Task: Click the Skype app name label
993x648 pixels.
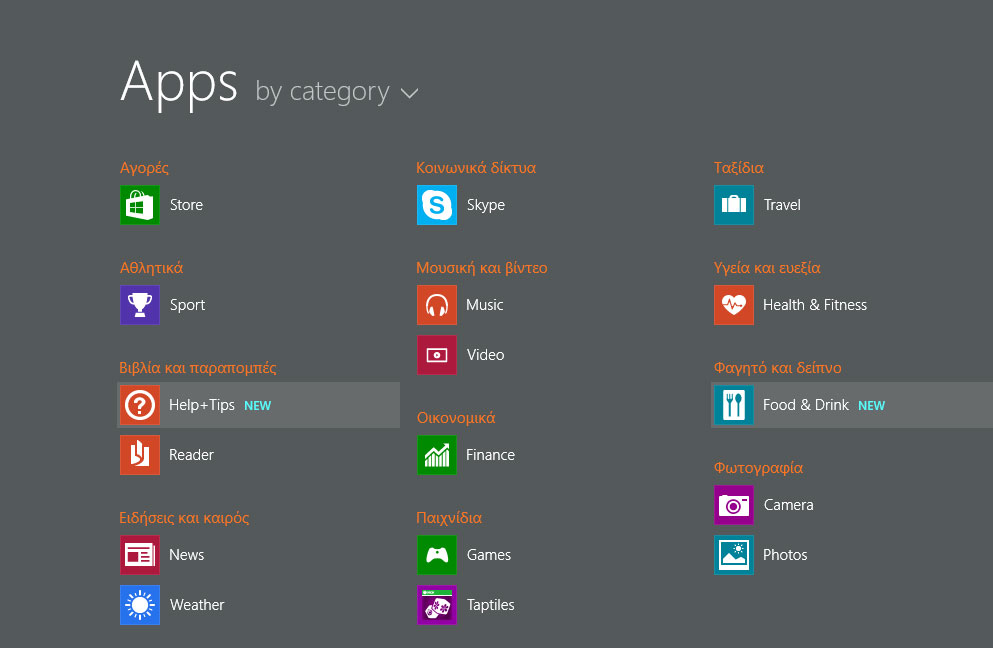Action: pyautogui.click(x=486, y=205)
